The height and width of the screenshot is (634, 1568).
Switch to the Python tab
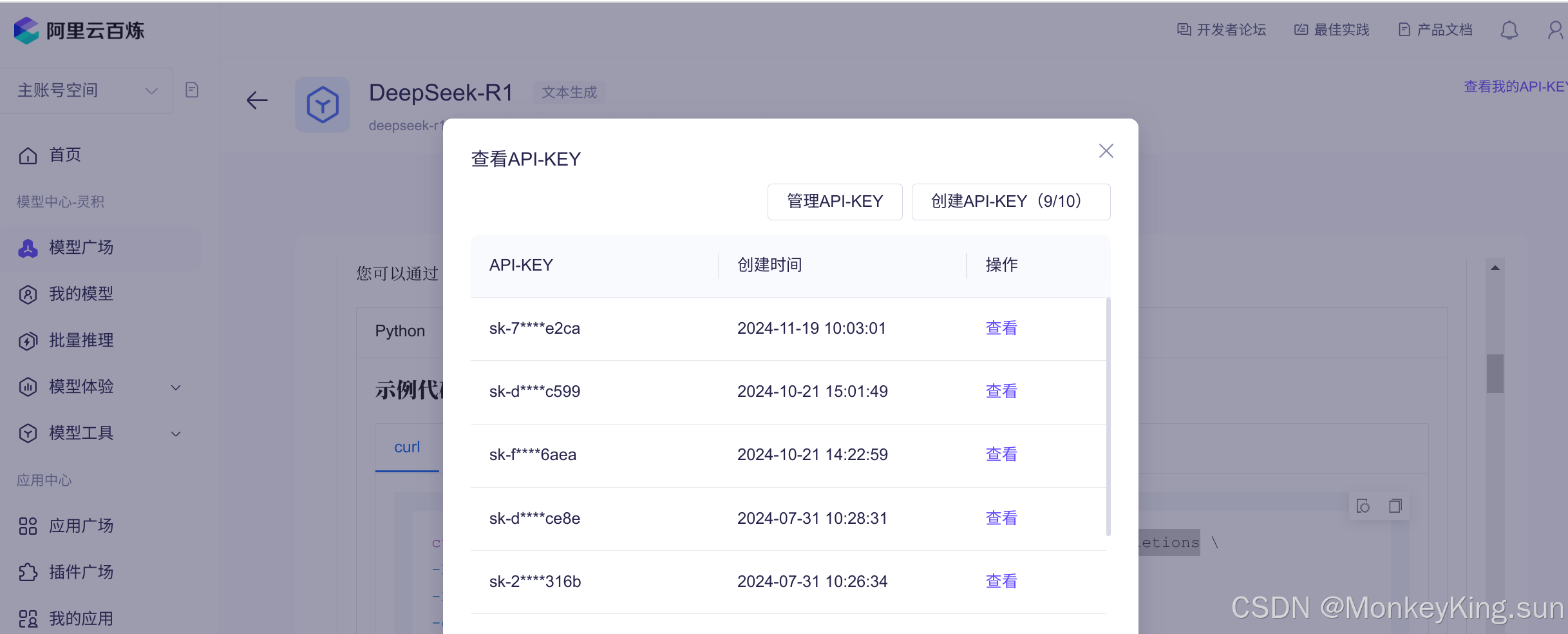point(400,331)
